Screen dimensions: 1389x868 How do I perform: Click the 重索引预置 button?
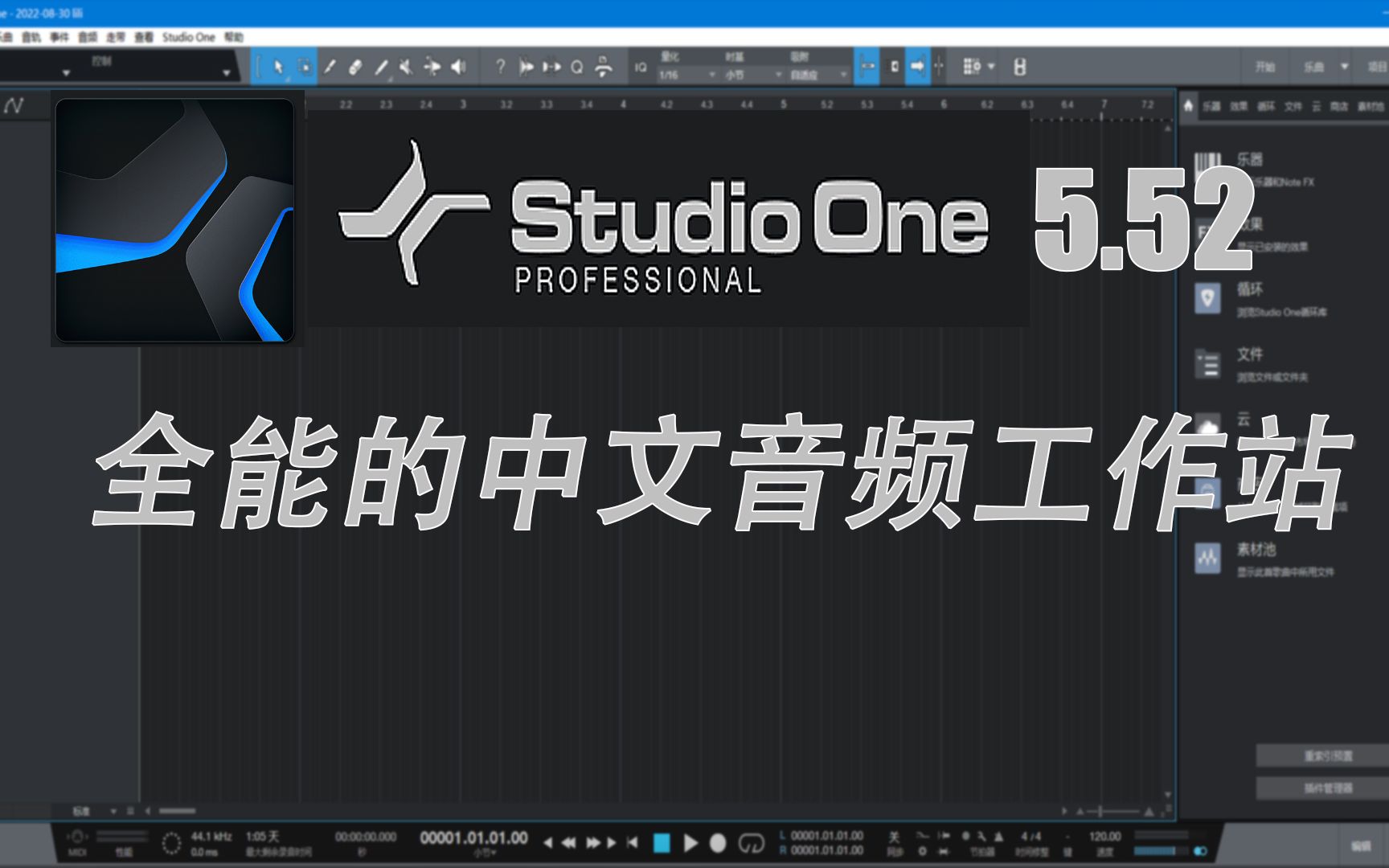pyautogui.click(x=1322, y=756)
